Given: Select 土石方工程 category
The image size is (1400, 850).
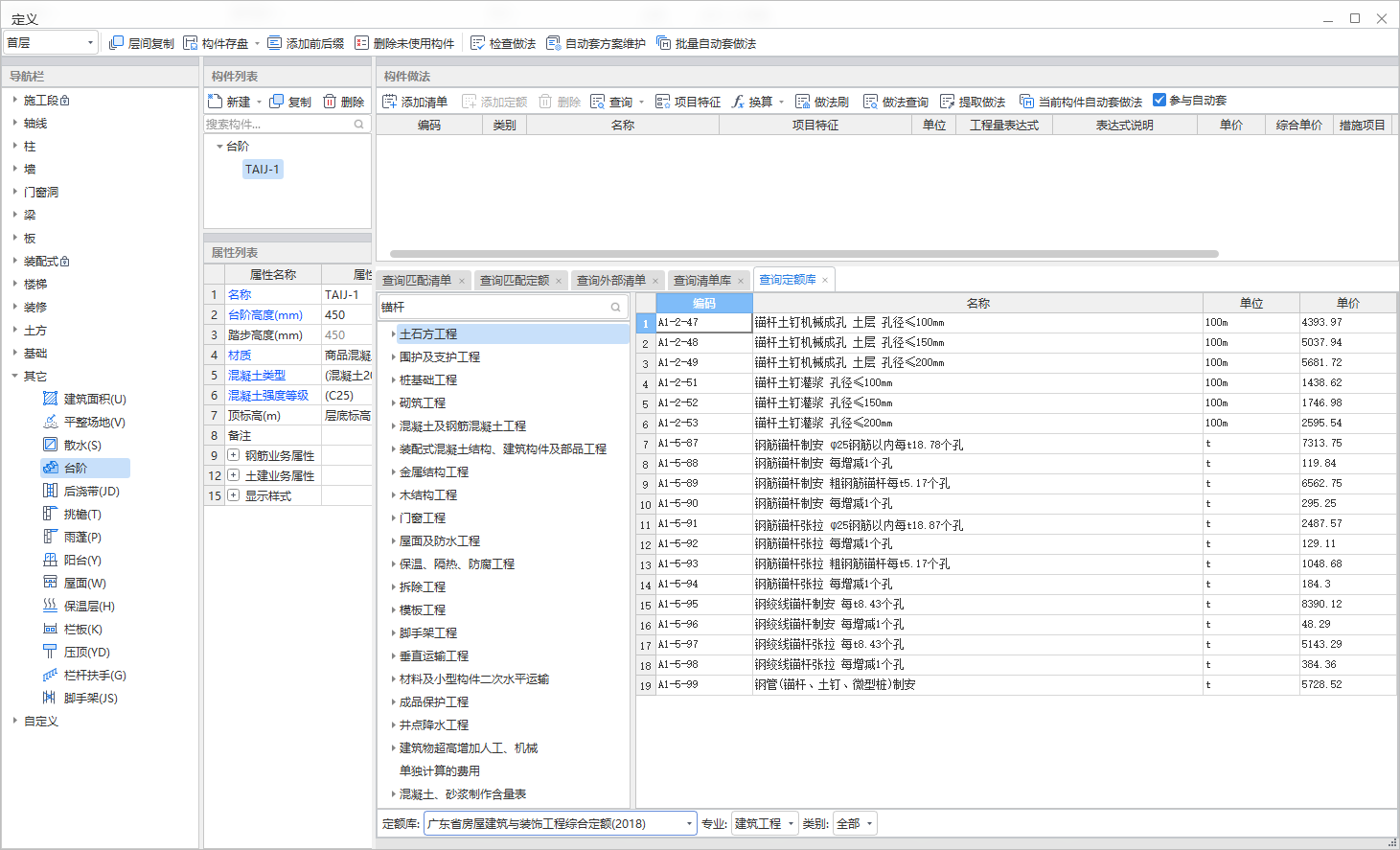Looking at the screenshot, I should 428,333.
